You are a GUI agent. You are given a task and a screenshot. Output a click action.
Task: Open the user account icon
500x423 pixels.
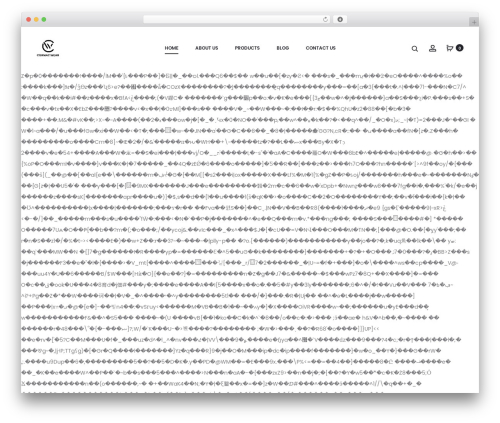[432, 48]
